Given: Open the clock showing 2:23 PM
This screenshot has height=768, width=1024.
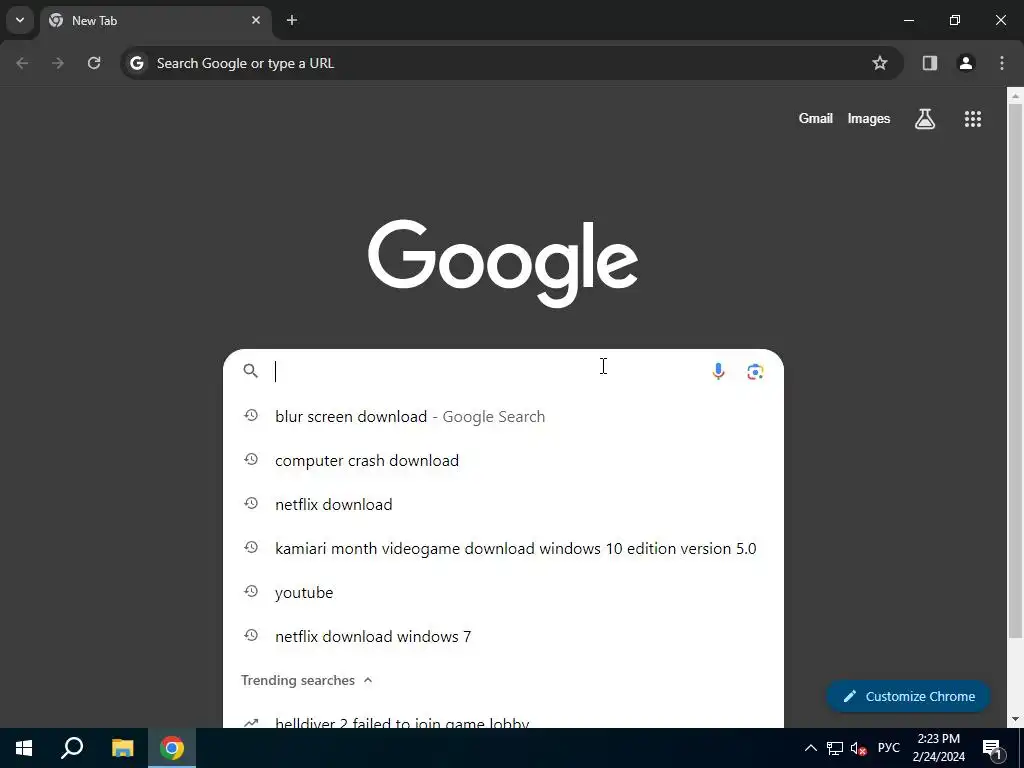Looking at the screenshot, I should coord(938,748).
